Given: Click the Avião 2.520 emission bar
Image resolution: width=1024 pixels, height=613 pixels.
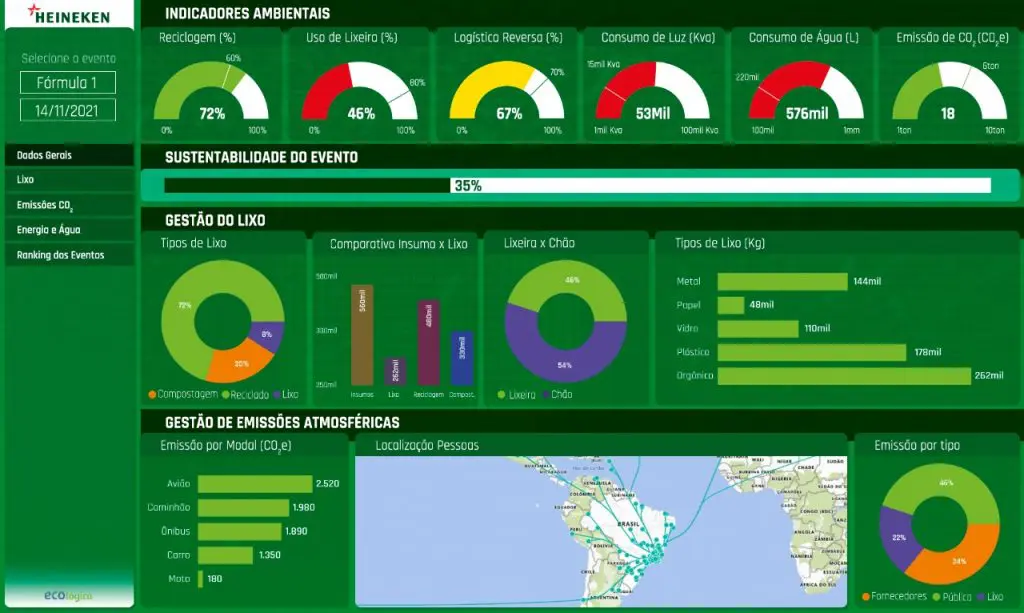Looking at the screenshot, I should 255,484.
